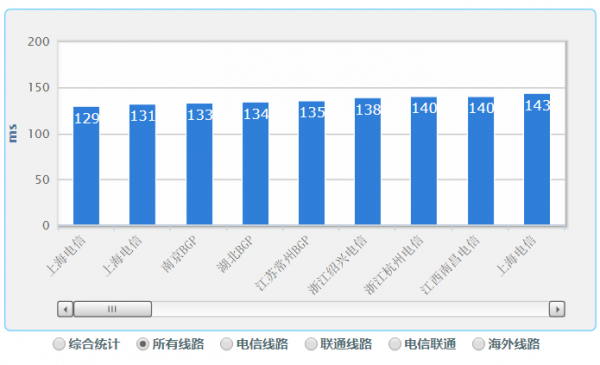This screenshot has height=365, width=600.
Task: Click the 浙江绍兴电信 bar showing 138
Action: [368, 161]
